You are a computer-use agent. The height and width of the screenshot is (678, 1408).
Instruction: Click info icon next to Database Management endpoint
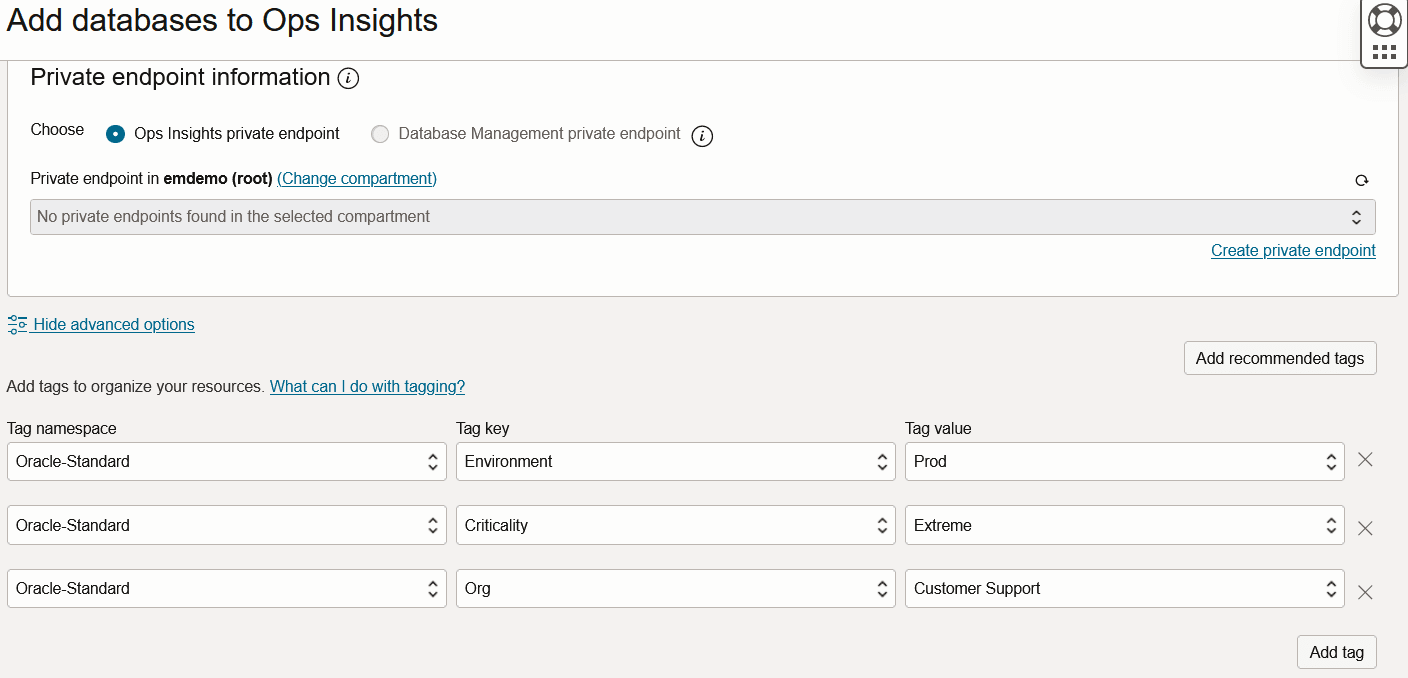coord(702,136)
